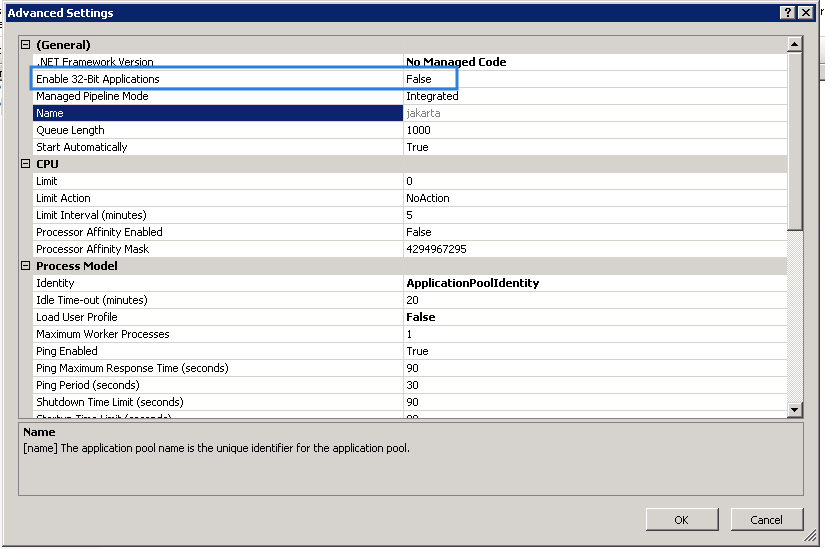This screenshot has height=549, width=825.
Task: Collapse the Process Model section
Action: pos(26,266)
